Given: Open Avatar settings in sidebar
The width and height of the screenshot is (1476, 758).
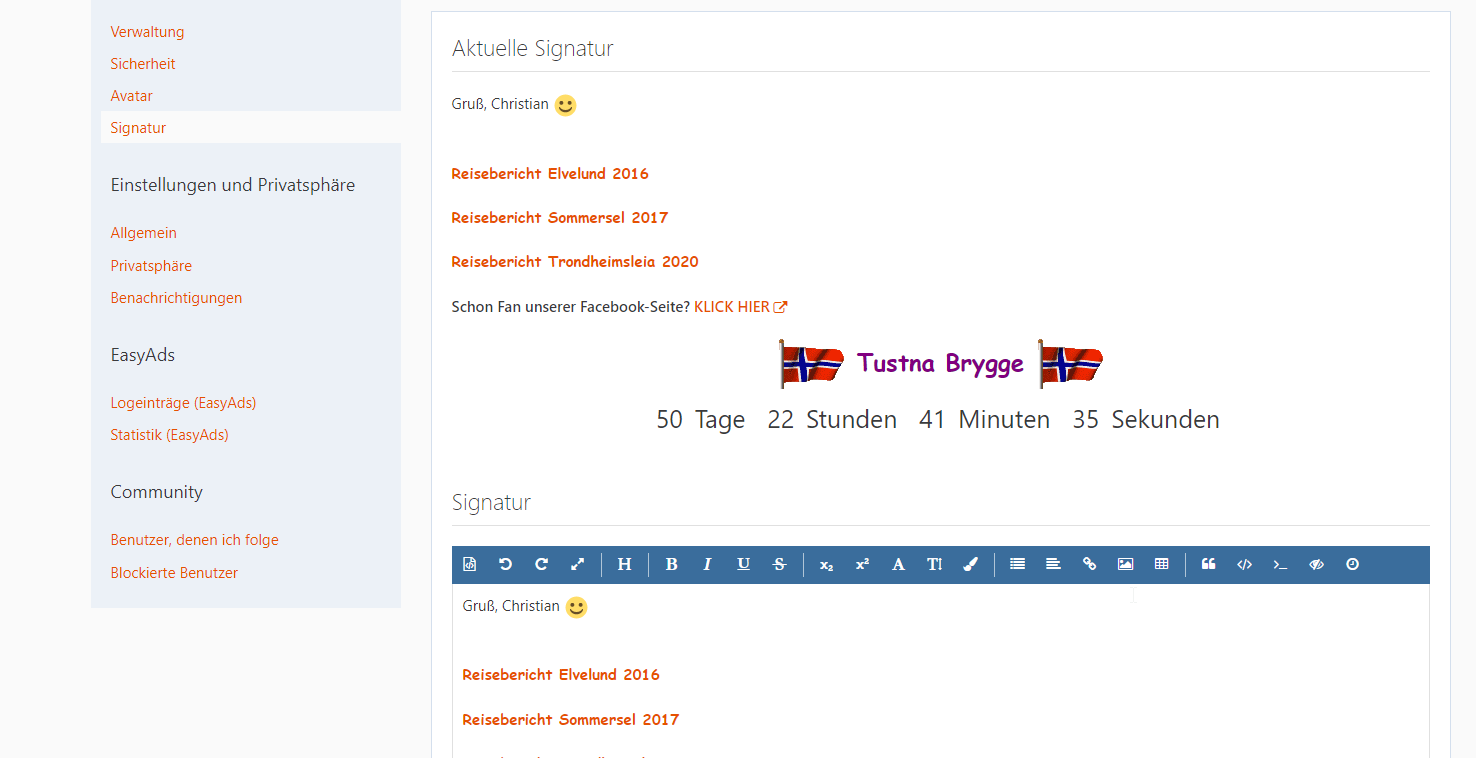Looking at the screenshot, I should tap(131, 96).
